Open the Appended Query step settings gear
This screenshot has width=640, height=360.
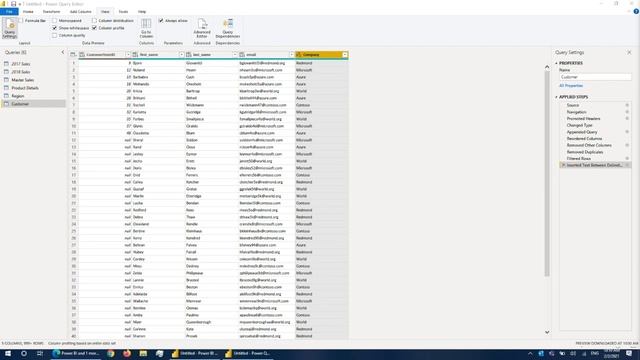[x=627, y=132]
